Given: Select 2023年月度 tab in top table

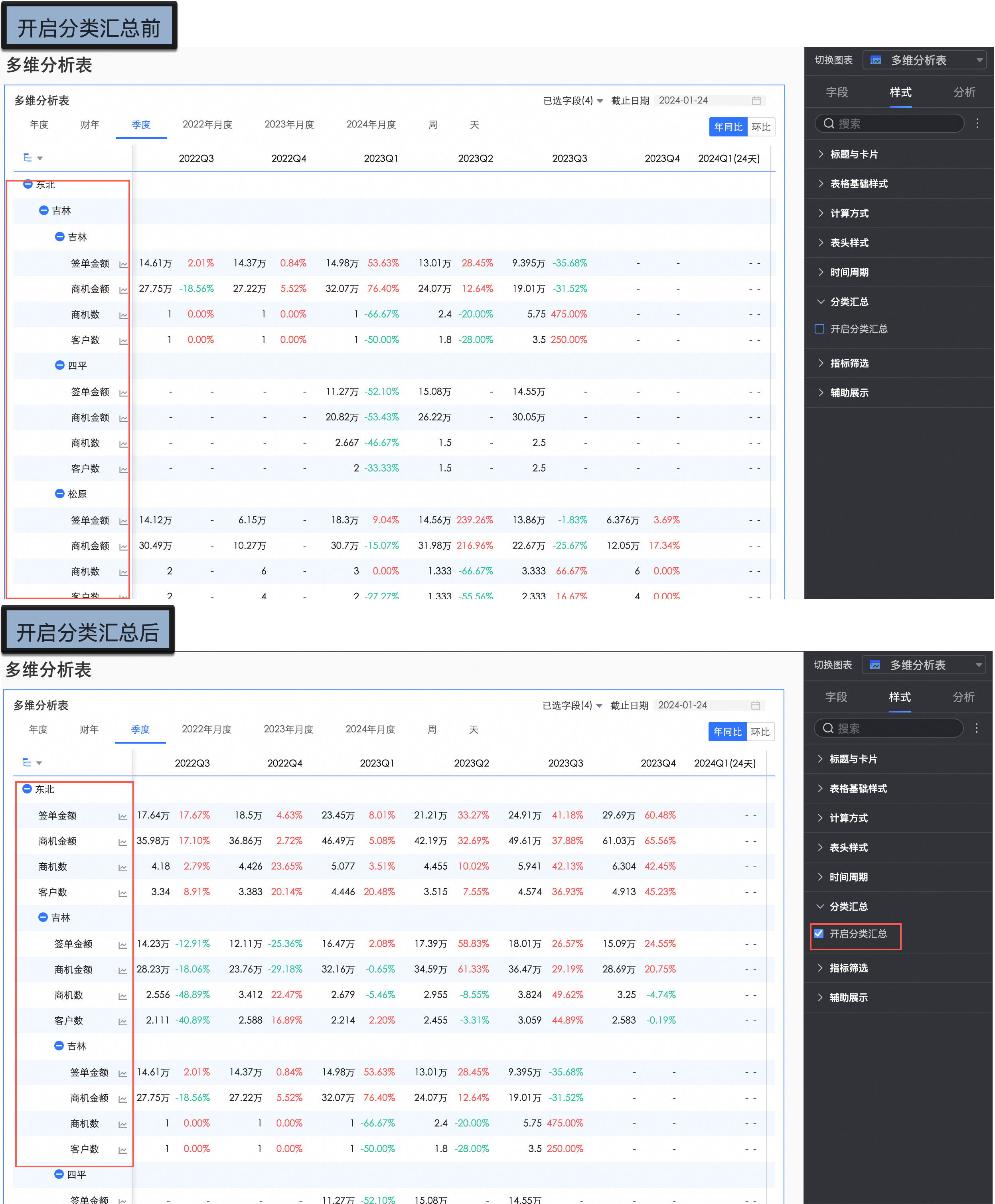Looking at the screenshot, I should [x=289, y=125].
